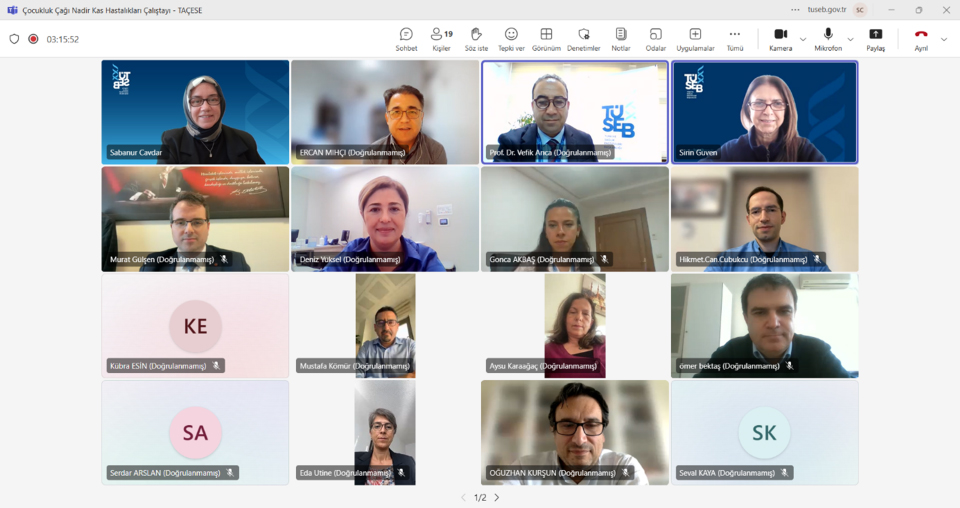The image size is (960, 508).
Task: Go to next participant page arrow
Action: click(497, 497)
